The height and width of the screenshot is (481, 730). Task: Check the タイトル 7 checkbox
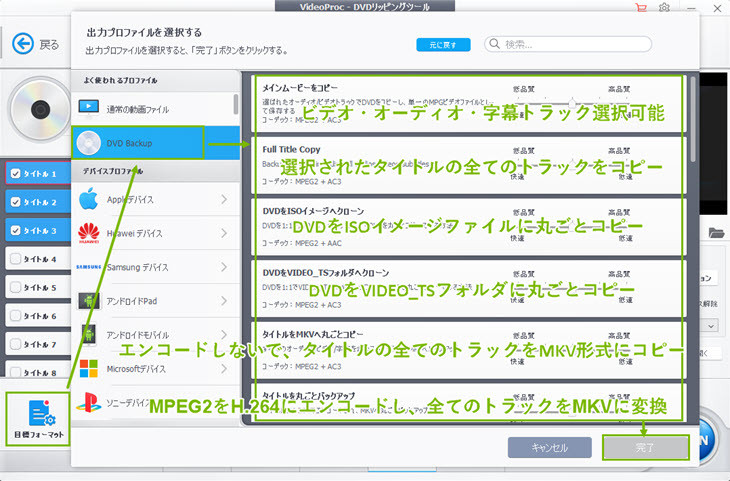[x=15, y=344]
